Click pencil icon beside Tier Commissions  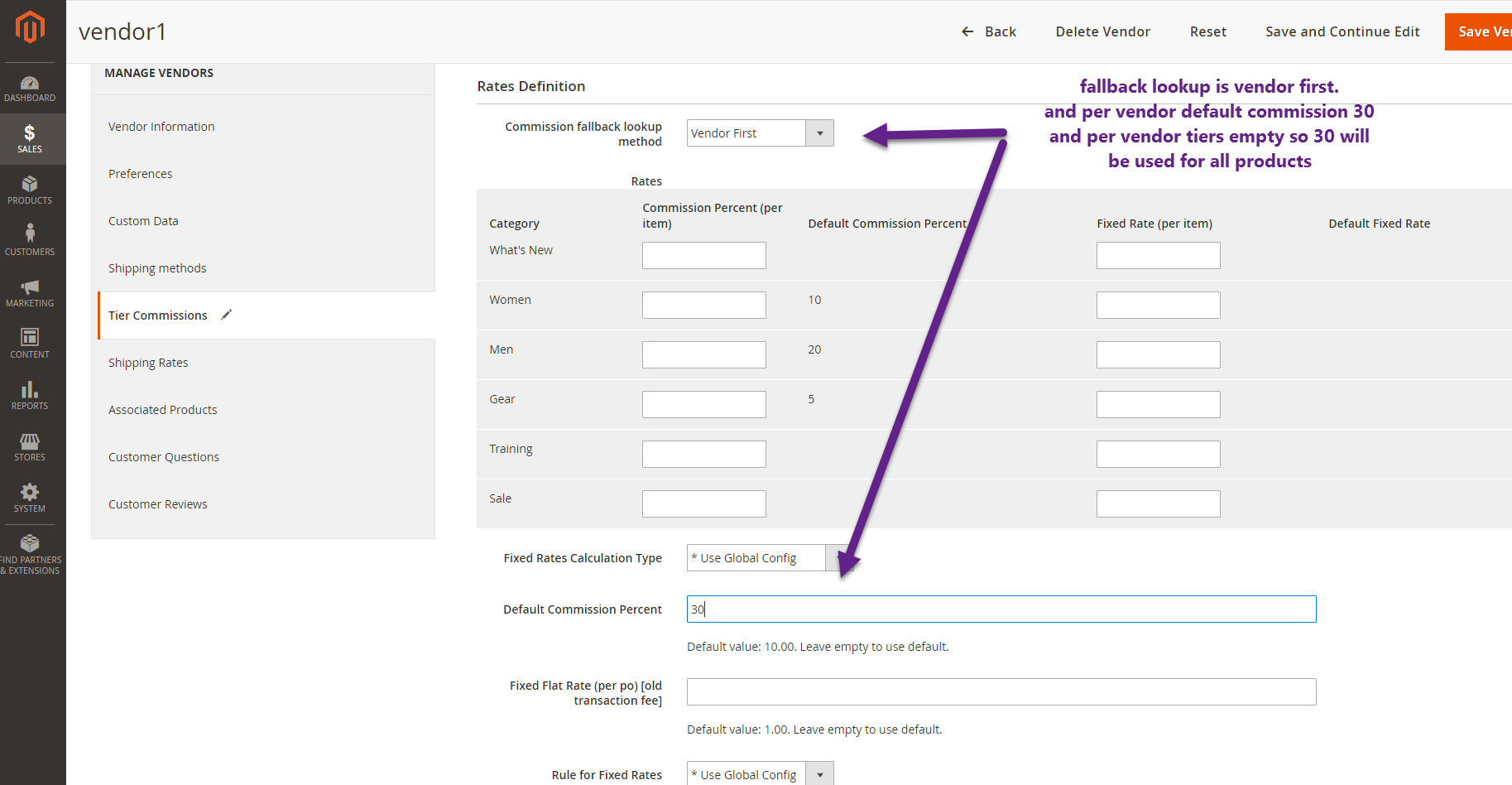(x=227, y=315)
